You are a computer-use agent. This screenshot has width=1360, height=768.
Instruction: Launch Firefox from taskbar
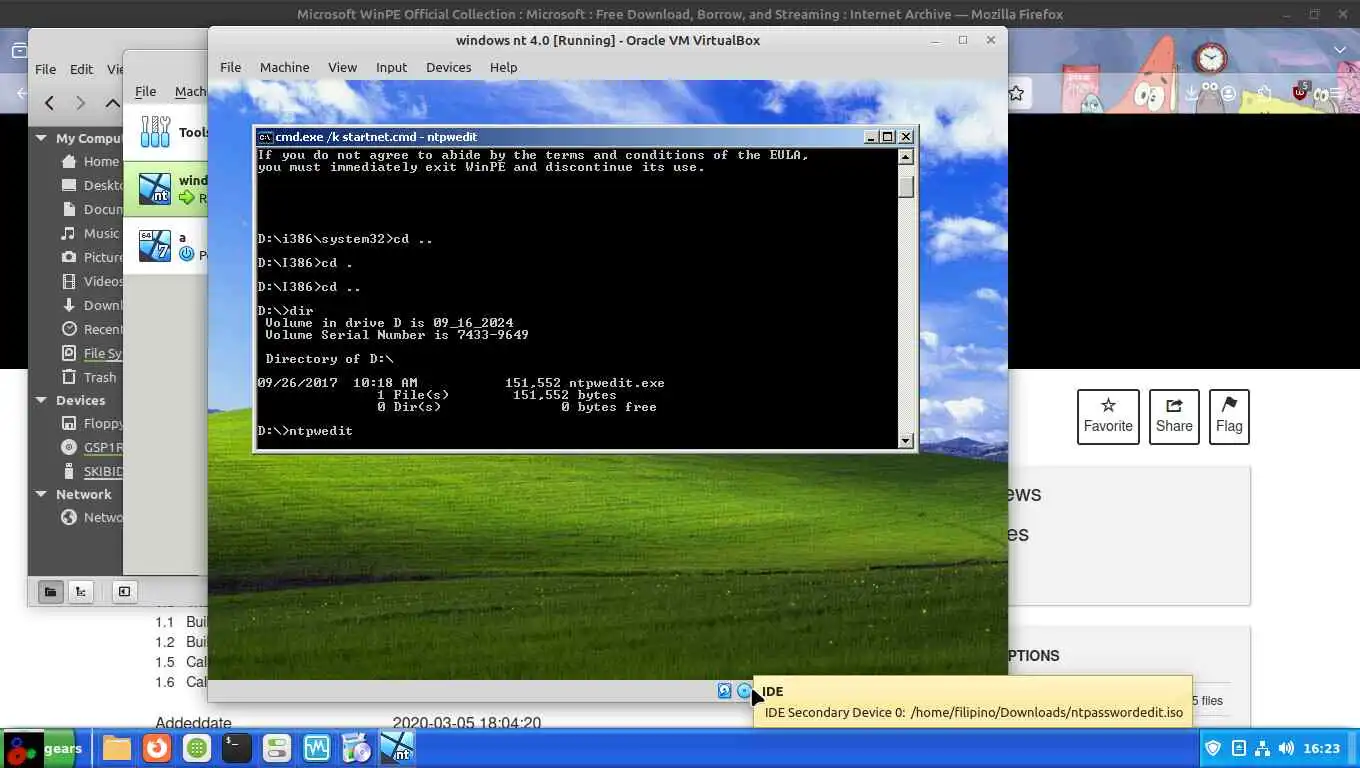tap(156, 748)
